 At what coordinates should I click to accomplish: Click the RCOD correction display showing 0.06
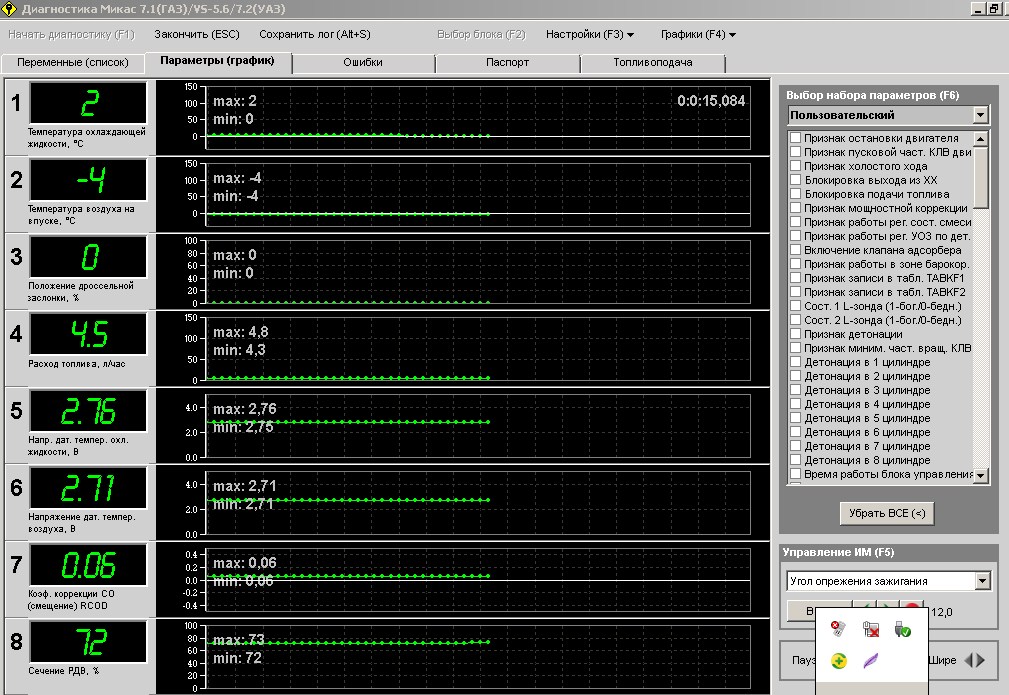[x=88, y=564]
